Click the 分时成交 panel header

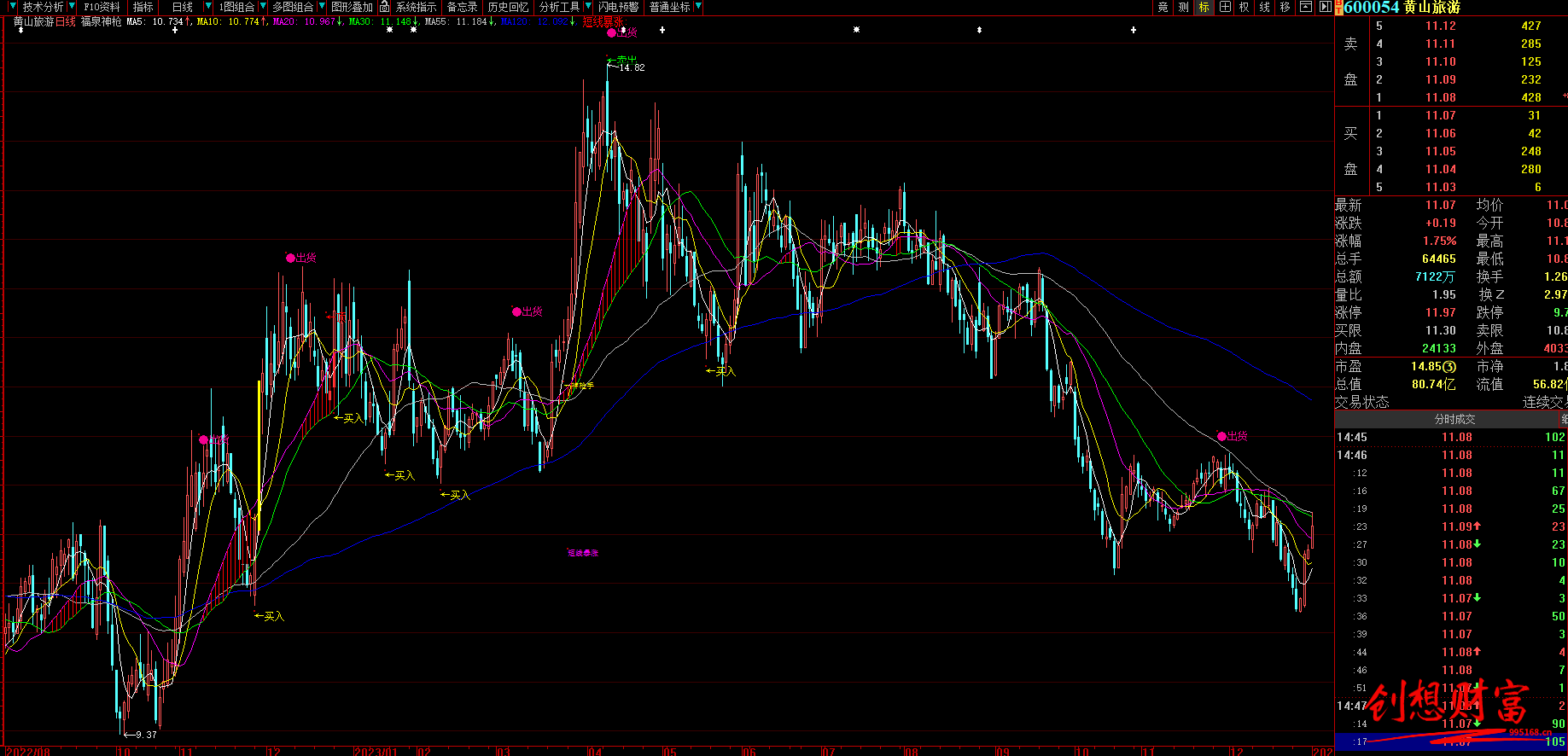point(1455,419)
